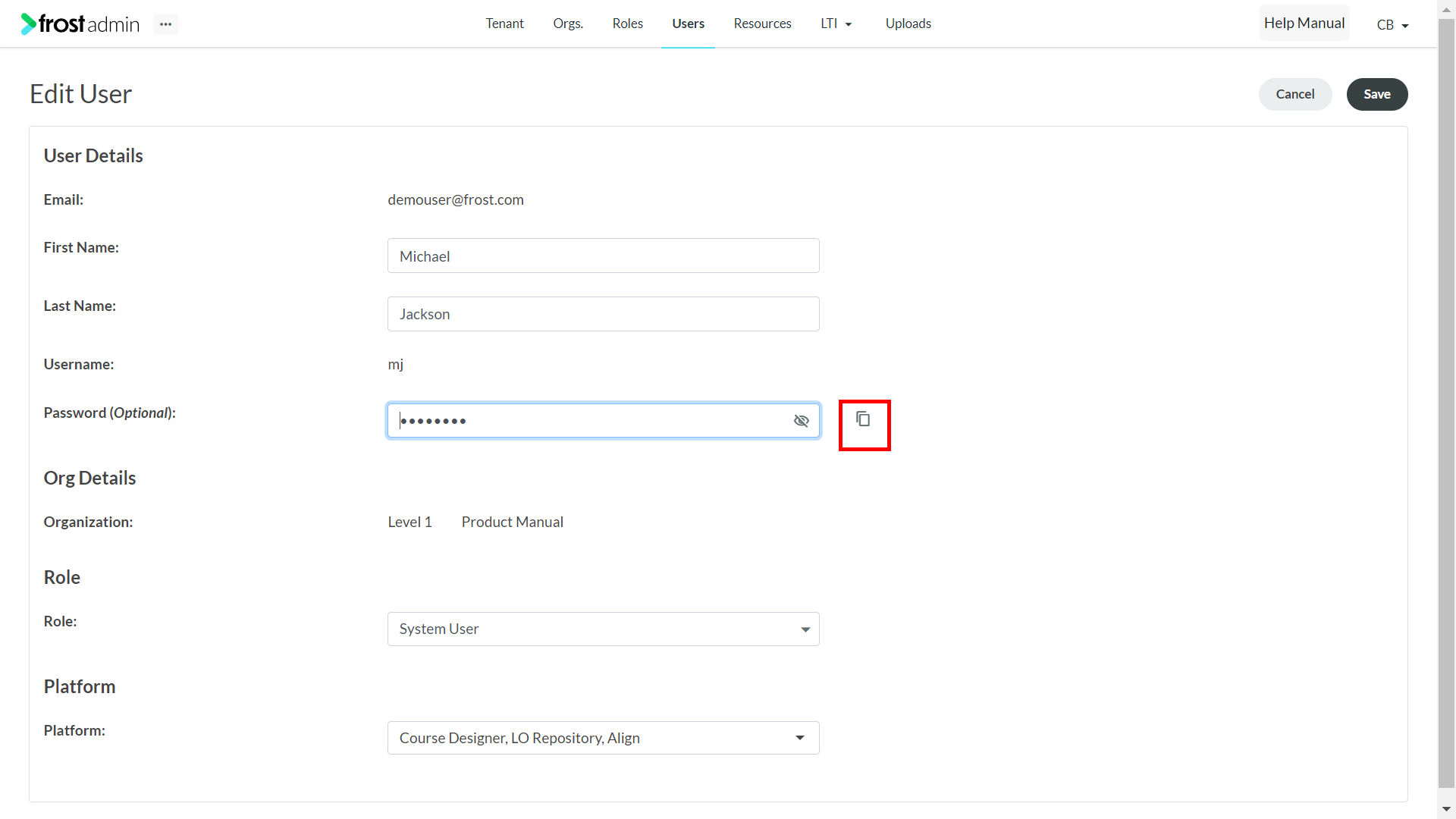Expand the CB user account menu
The image size is (1456, 819).
point(1393,25)
